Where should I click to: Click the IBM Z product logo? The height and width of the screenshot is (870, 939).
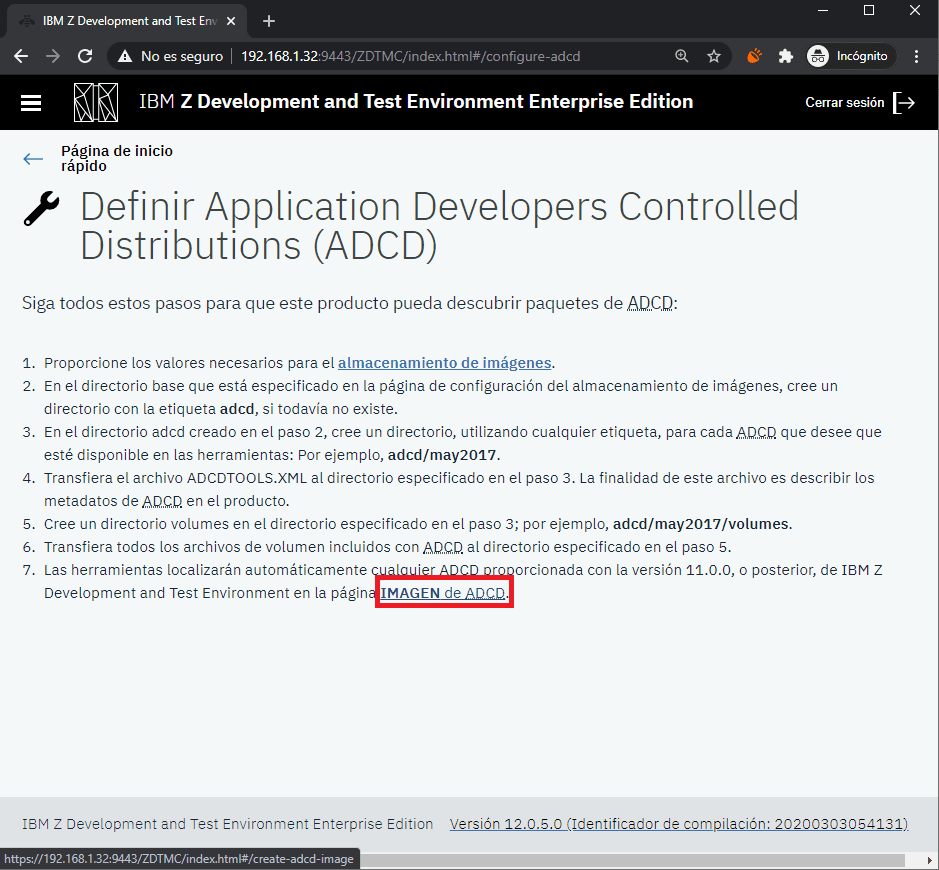(96, 102)
